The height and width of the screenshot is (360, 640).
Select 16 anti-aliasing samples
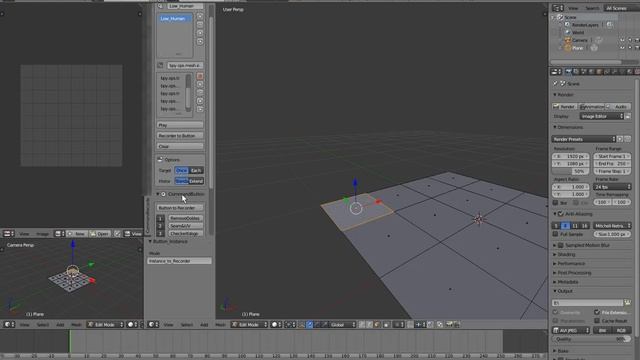(x=584, y=226)
